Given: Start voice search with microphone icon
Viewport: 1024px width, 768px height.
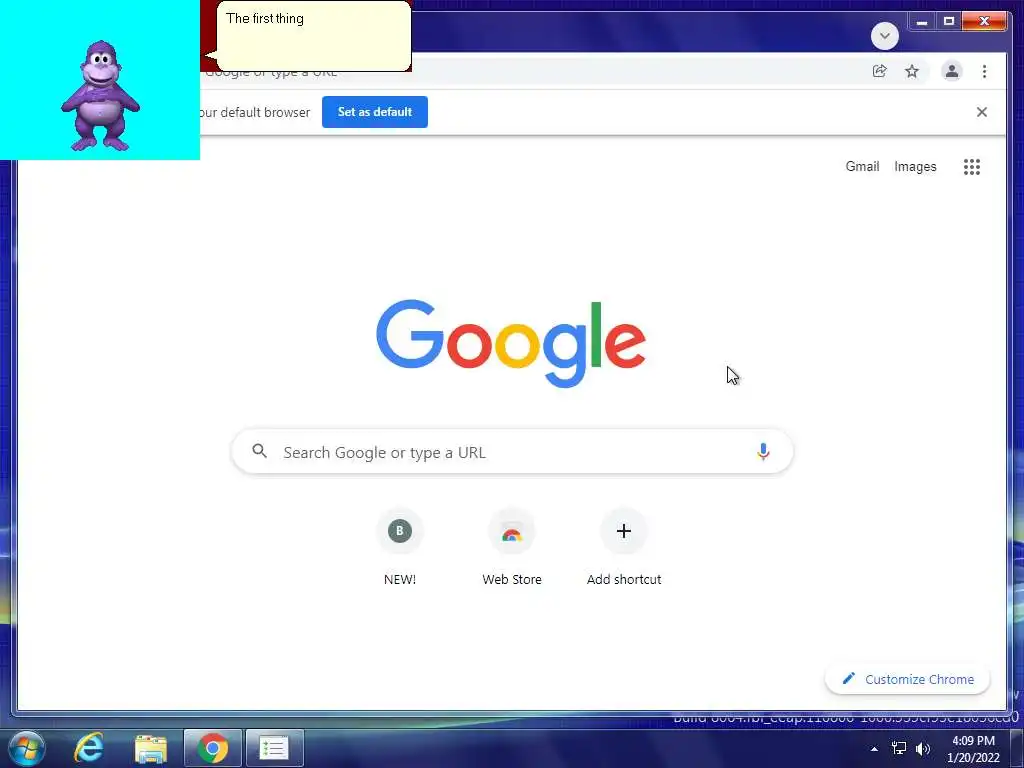Looking at the screenshot, I should [x=763, y=452].
